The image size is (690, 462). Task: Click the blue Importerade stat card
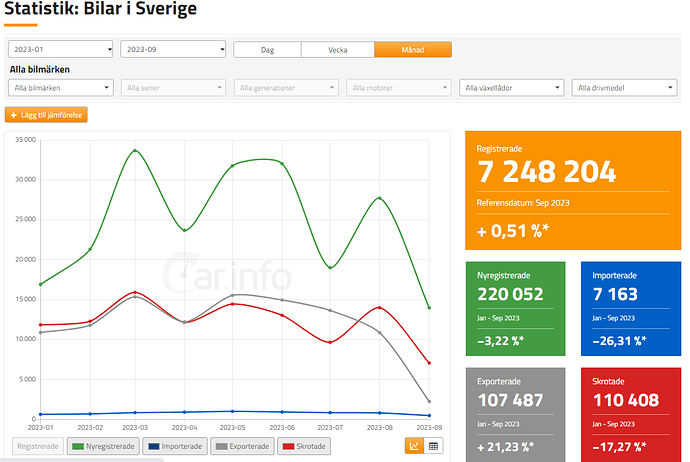click(631, 308)
